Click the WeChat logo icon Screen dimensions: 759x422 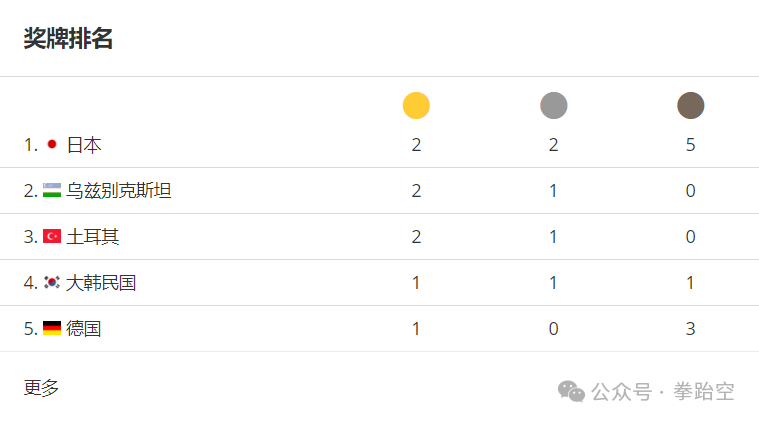pos(571,392)
